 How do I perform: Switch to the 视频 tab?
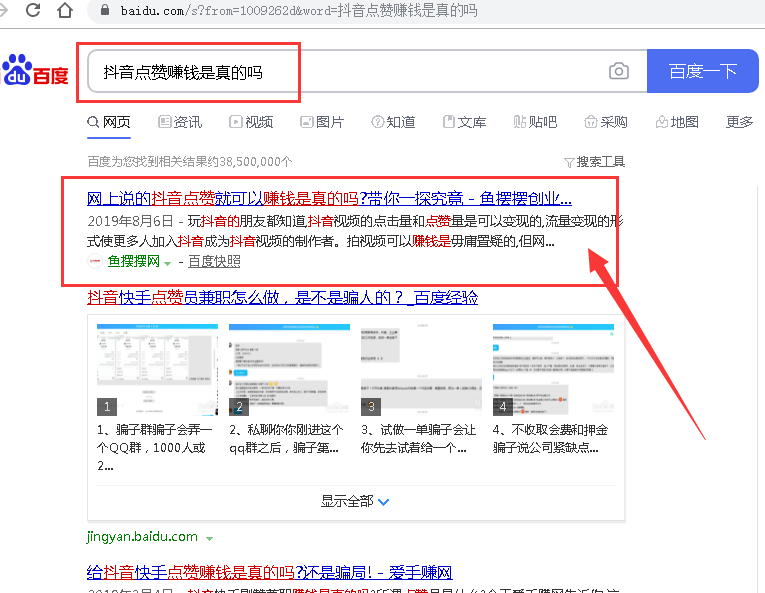[251, 122]
